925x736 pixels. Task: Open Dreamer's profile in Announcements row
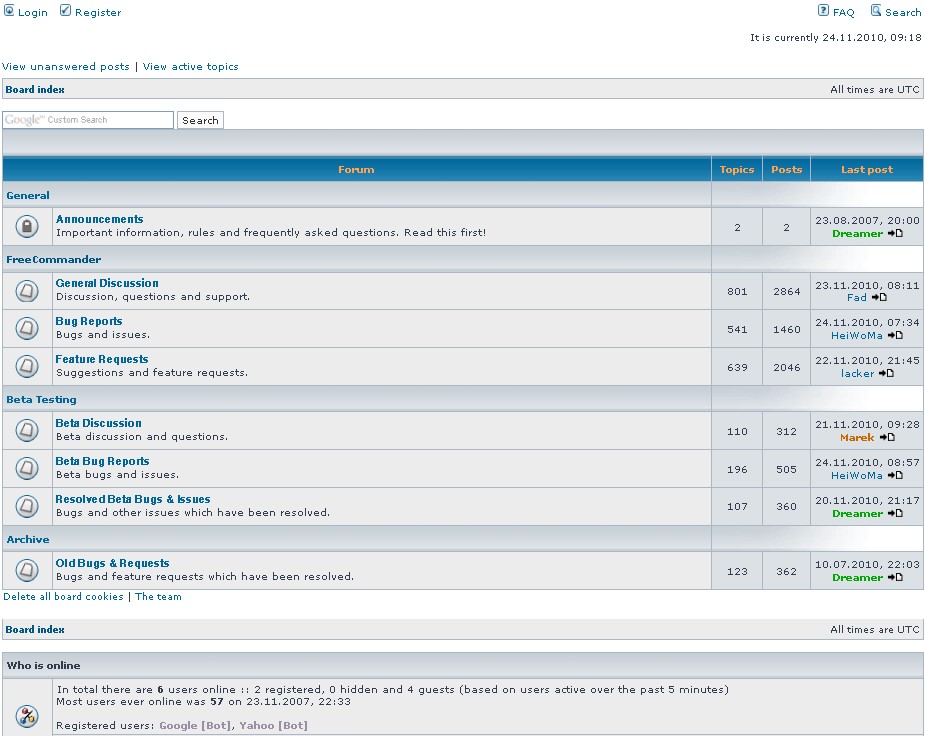click(x=858, y=234)
